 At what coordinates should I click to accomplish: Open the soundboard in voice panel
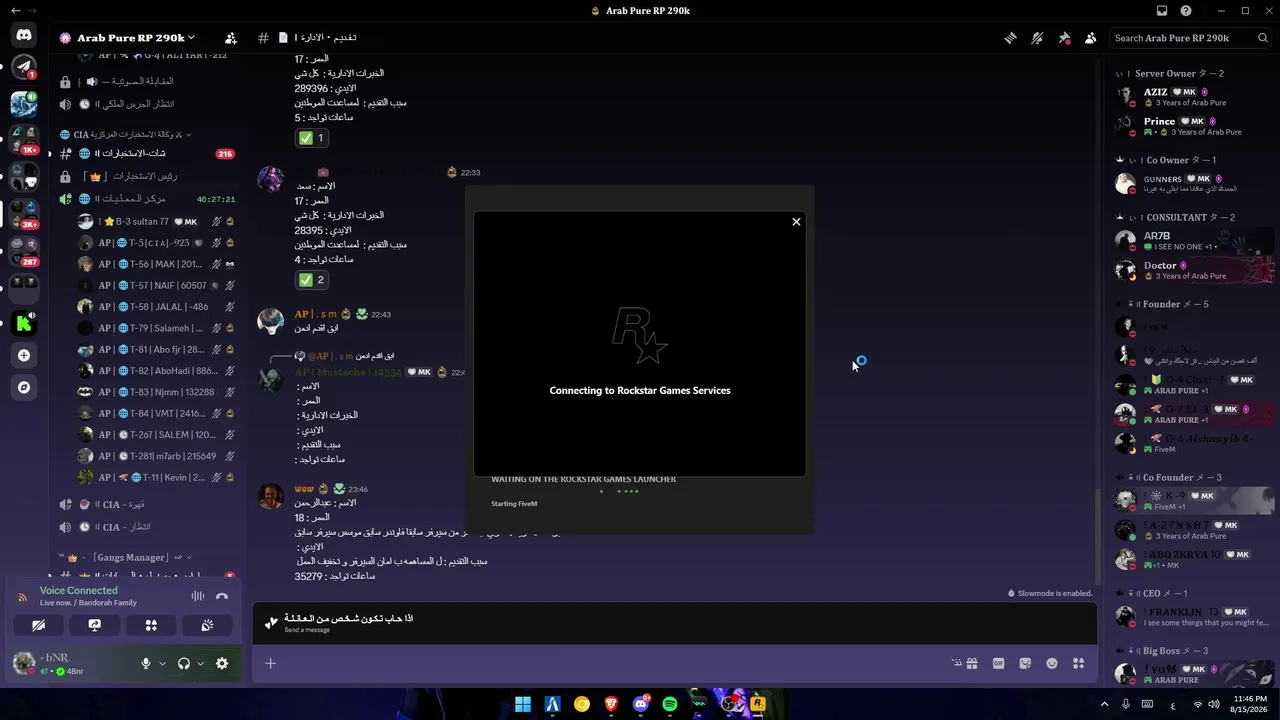click(207, 625)
